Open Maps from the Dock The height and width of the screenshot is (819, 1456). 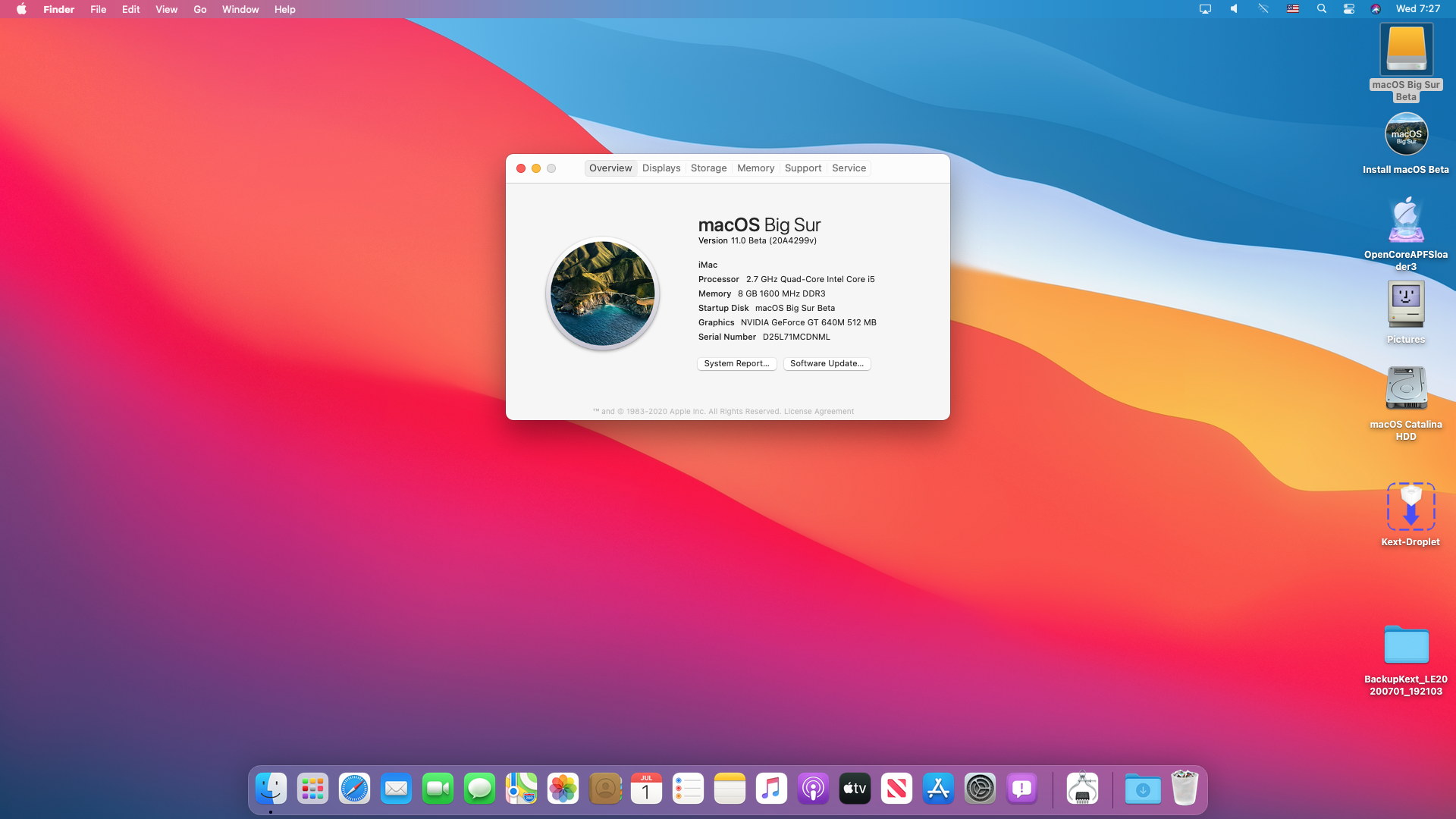point(521,789)
